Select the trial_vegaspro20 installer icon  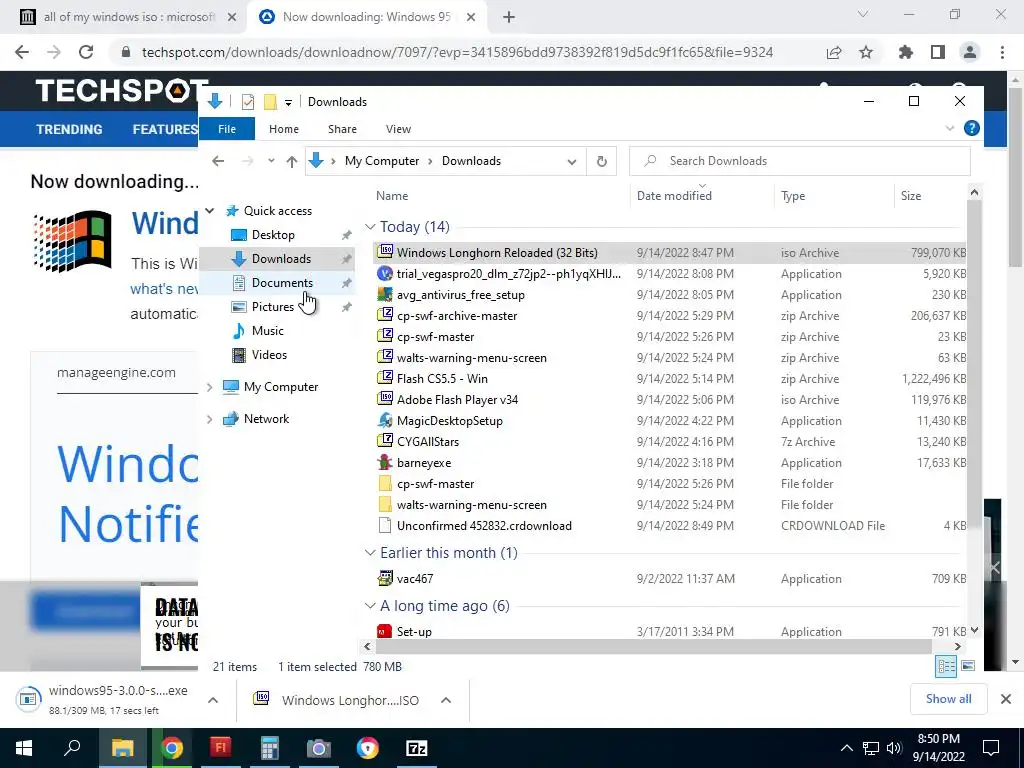click(385, 274)
